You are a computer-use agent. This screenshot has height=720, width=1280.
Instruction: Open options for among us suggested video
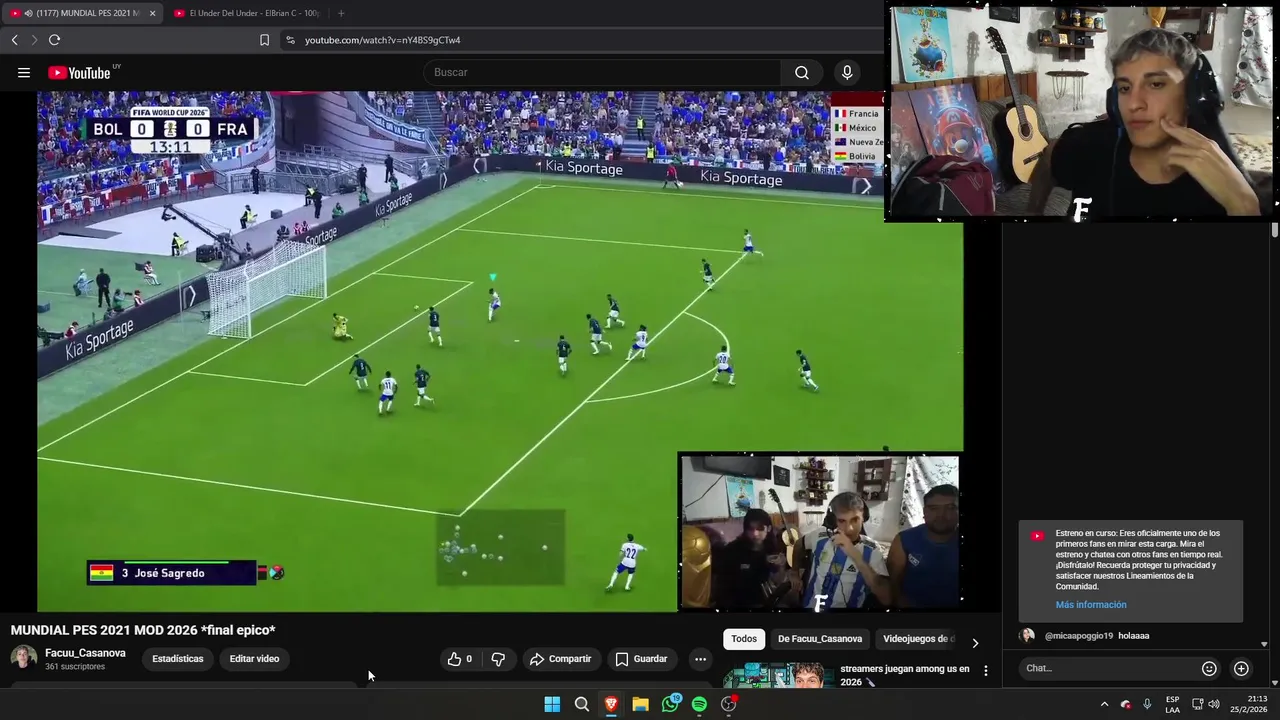click(x=986, y=671)
